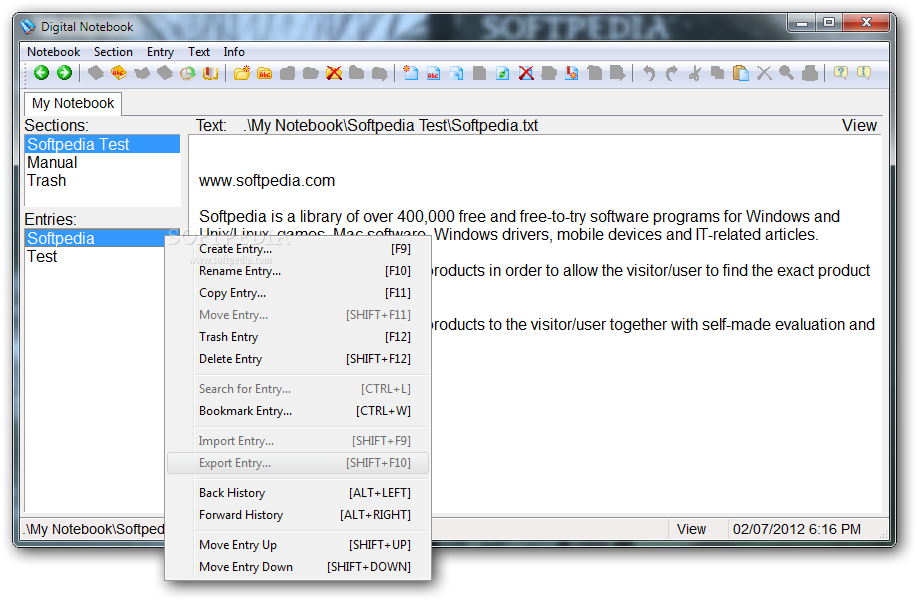917x601 pixels.
Task: Open the Section menu
Action: click(113, 51)
